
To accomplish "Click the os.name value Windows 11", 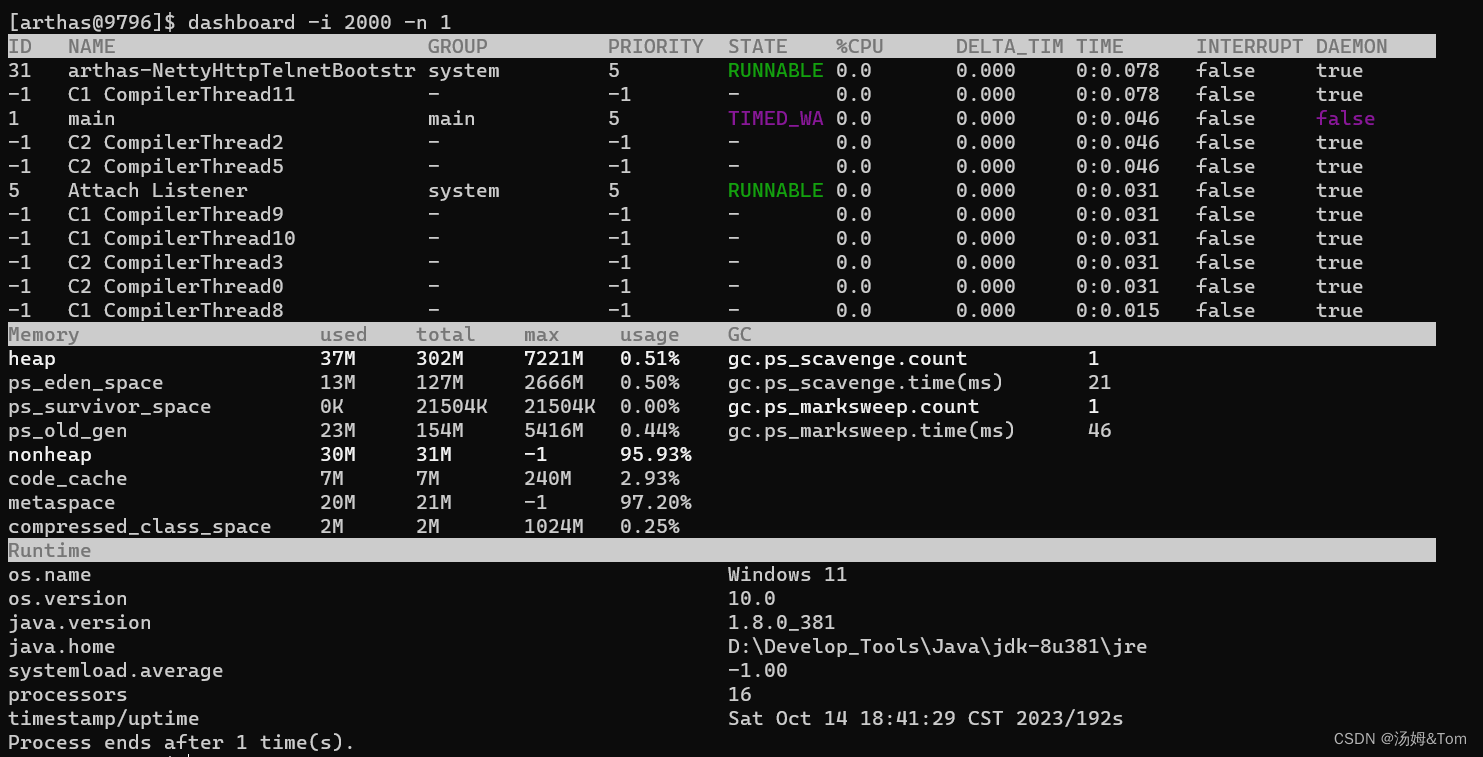I will 787,574.
